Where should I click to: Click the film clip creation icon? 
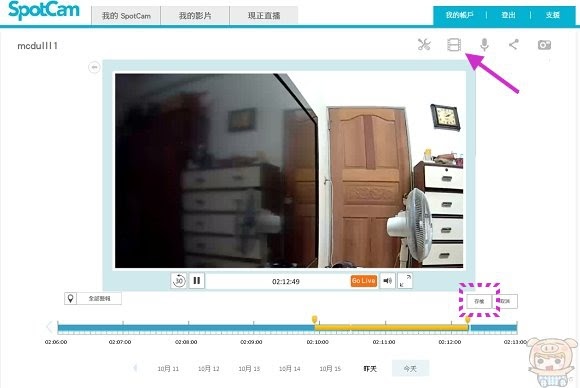454,45
